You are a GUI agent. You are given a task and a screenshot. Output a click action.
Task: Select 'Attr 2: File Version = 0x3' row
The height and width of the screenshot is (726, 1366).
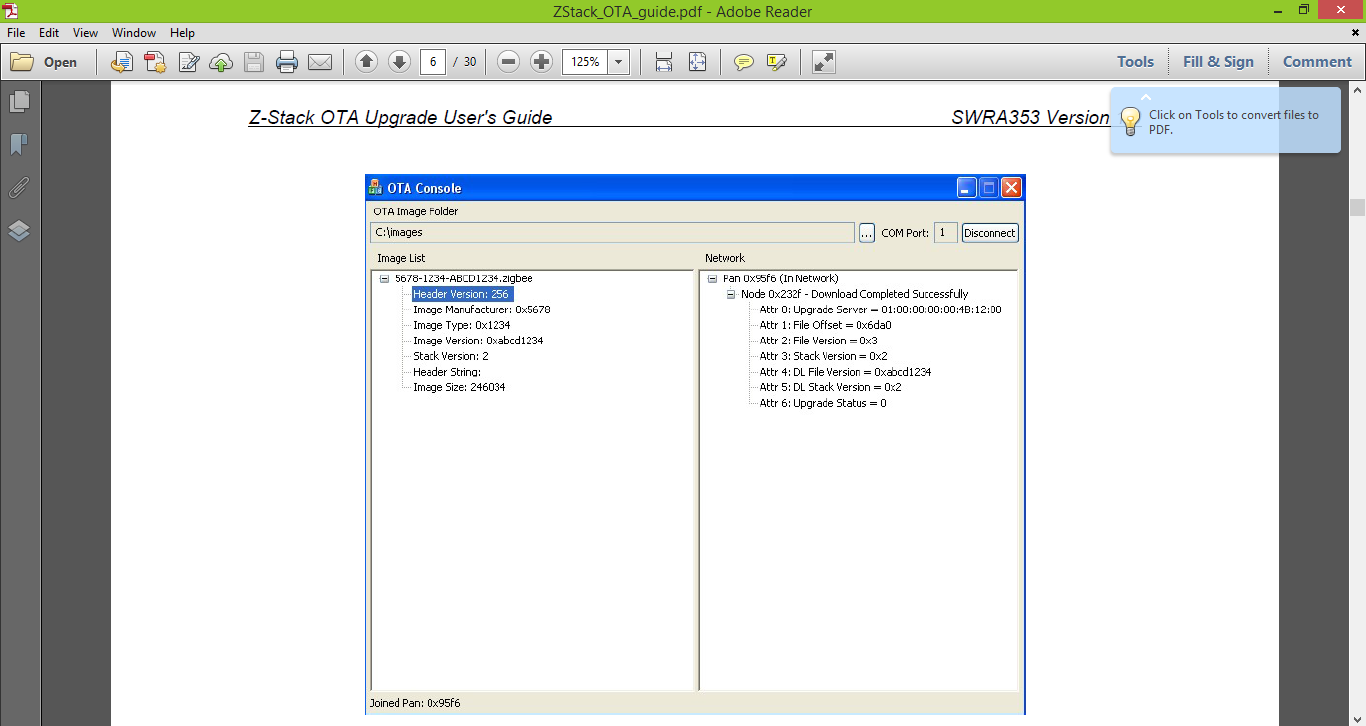(x=818, y=341)
